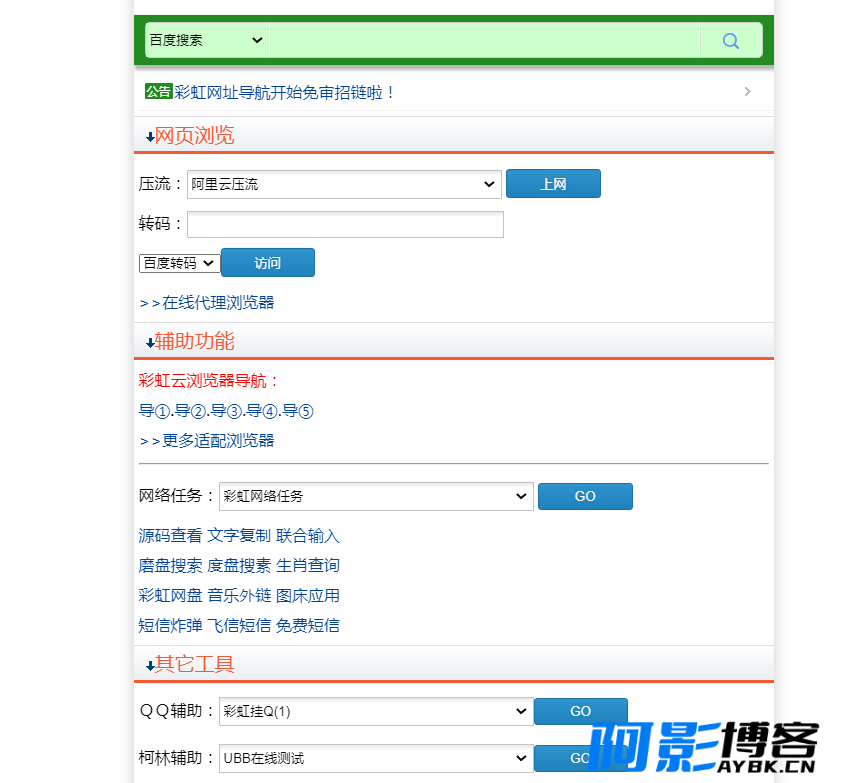This screenshot has height=783, width=841.
Task: Open the 飞信短信 link
Action: click(239, 626)
